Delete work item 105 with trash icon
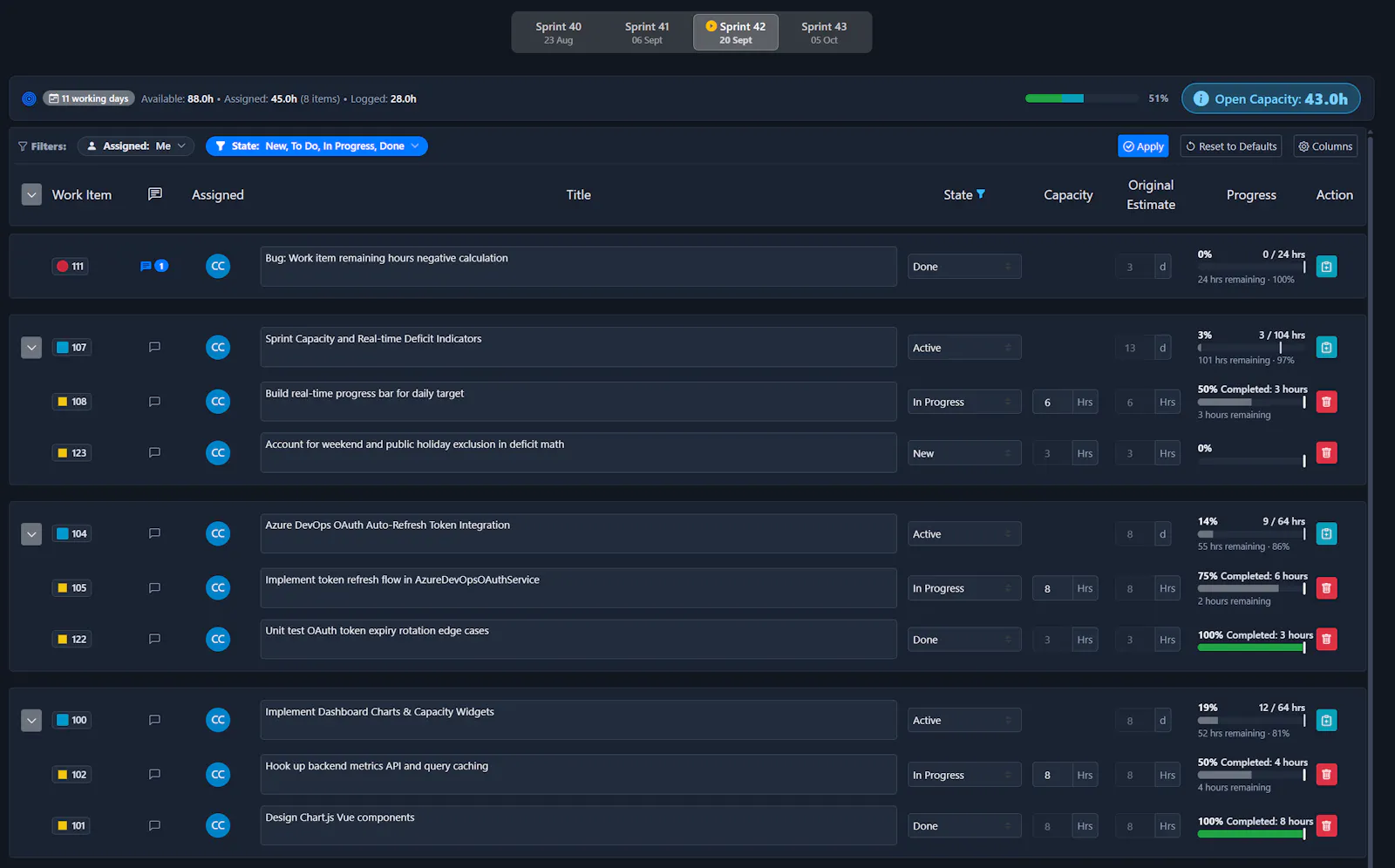Viewport: 1395px width, 868px height. pos(1326,588)
